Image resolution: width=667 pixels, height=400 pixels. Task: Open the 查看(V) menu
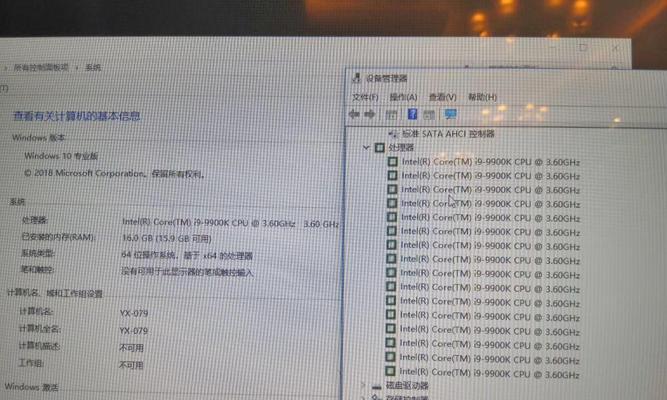[x=442, y=97]
